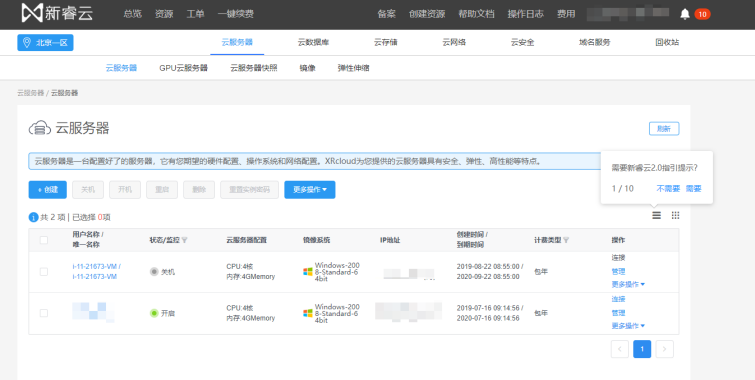Select checkbox for i-11-21673-VM row
Image resolution: width=755 pixels, height=380 pixels.
[44, 272]
